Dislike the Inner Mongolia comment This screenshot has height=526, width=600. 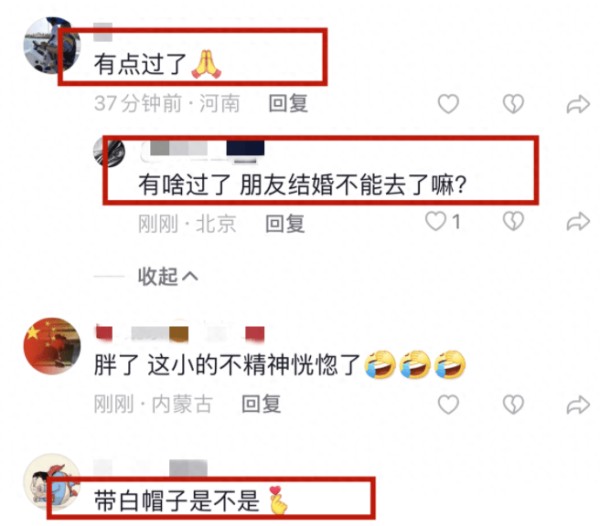click(x=513, y=405)
